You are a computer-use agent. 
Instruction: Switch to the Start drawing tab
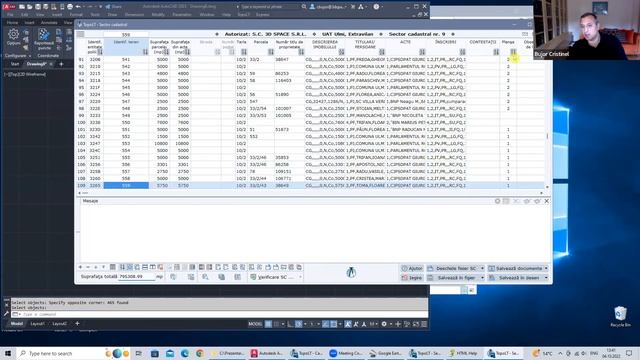coord(15,64)
